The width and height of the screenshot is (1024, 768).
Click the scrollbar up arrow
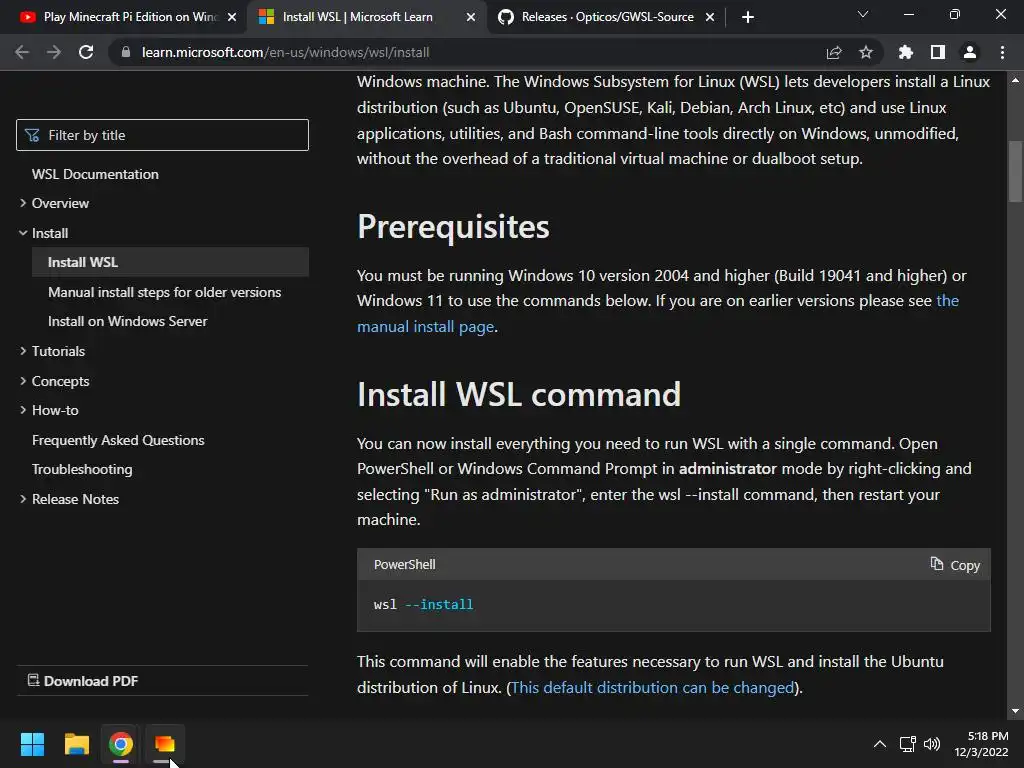pos(1015,80)
